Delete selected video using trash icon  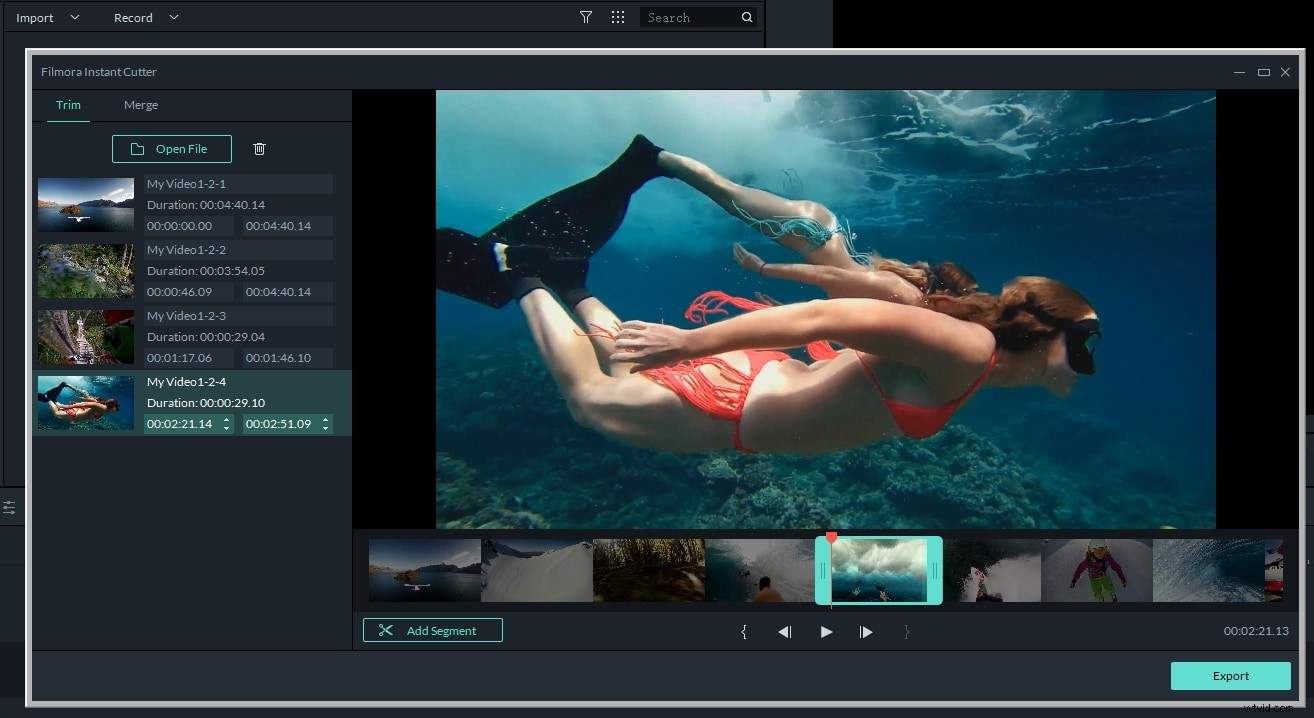tap(259, 148)
